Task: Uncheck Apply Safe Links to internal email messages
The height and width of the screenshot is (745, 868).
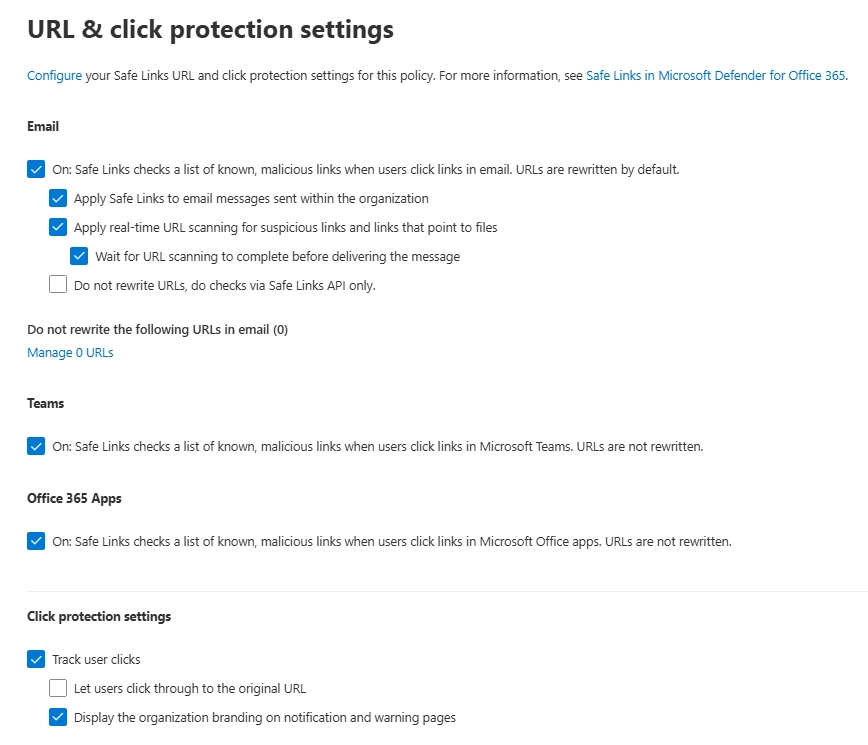Action: click(58, 198)
